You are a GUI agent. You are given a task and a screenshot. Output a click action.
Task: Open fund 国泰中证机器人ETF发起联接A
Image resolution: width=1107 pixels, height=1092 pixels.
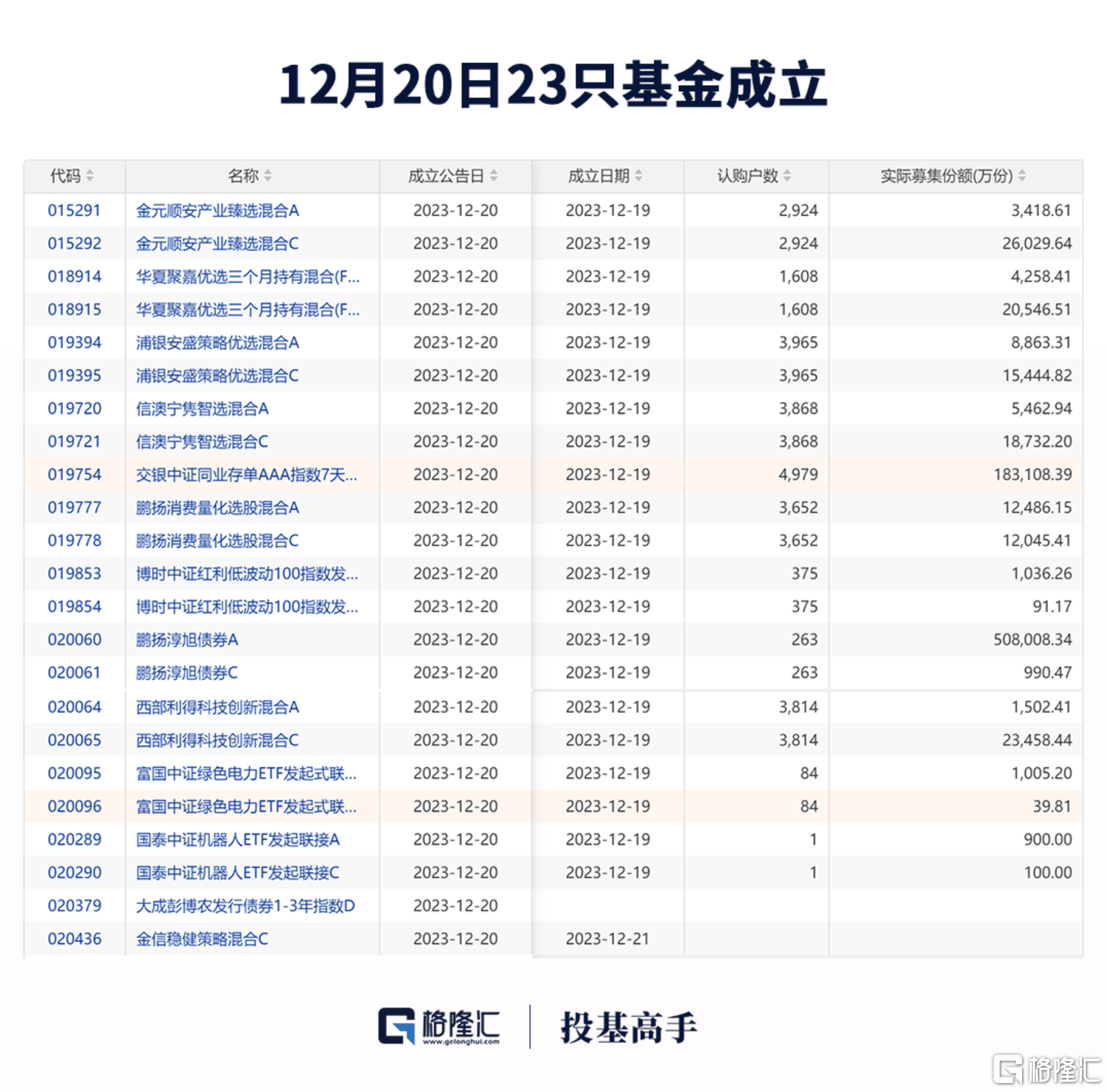click(x=238, y=839)
